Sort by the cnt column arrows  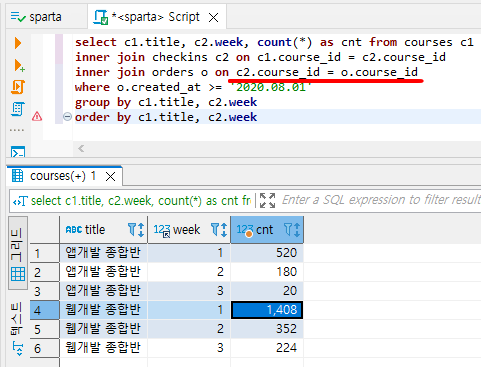tap(297, 230)
